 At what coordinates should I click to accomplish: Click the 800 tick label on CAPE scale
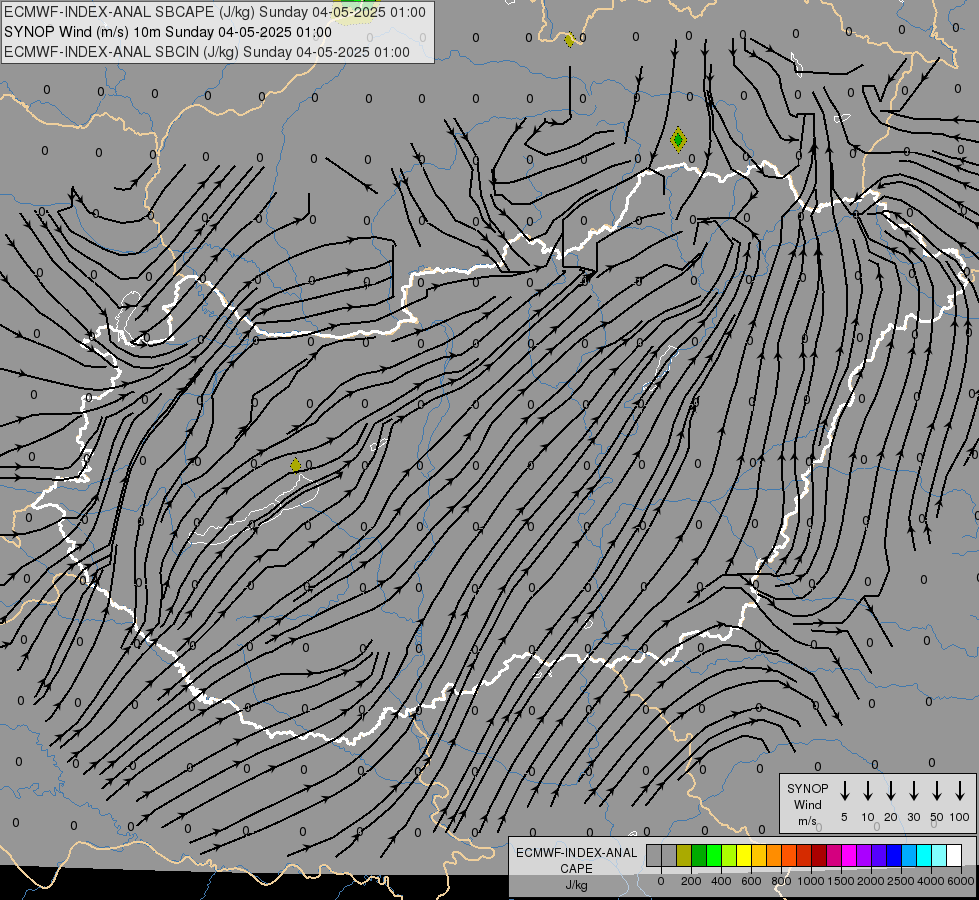click(x=781, y=881)
